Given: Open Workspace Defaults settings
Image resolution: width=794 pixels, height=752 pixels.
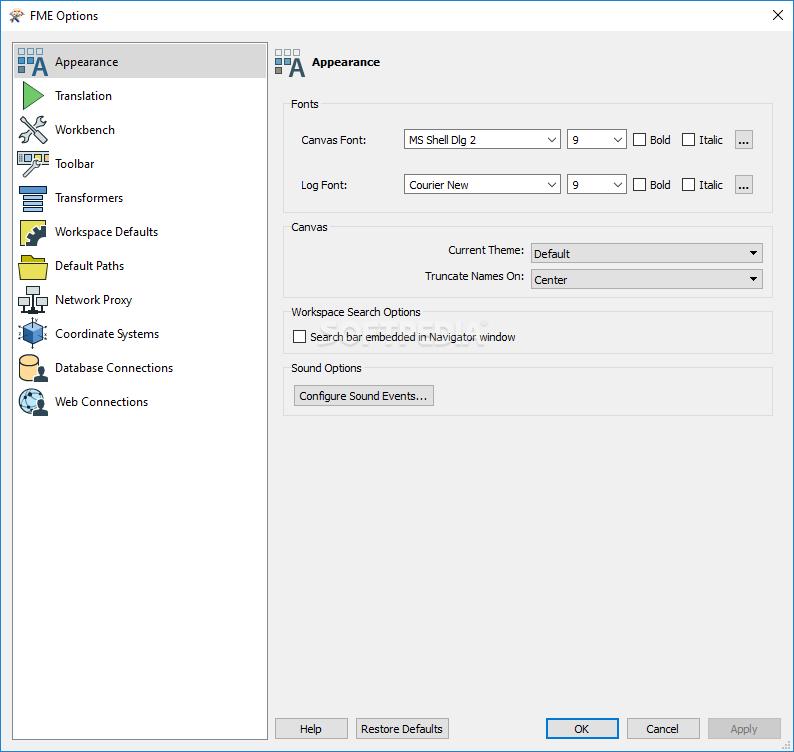Looking at the screenshot, I should coord(140,231).
